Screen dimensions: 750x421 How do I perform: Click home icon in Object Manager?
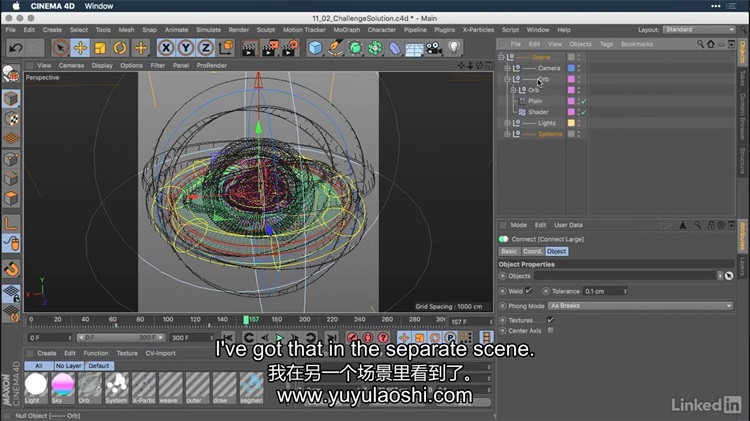click(x=711, y=44)
